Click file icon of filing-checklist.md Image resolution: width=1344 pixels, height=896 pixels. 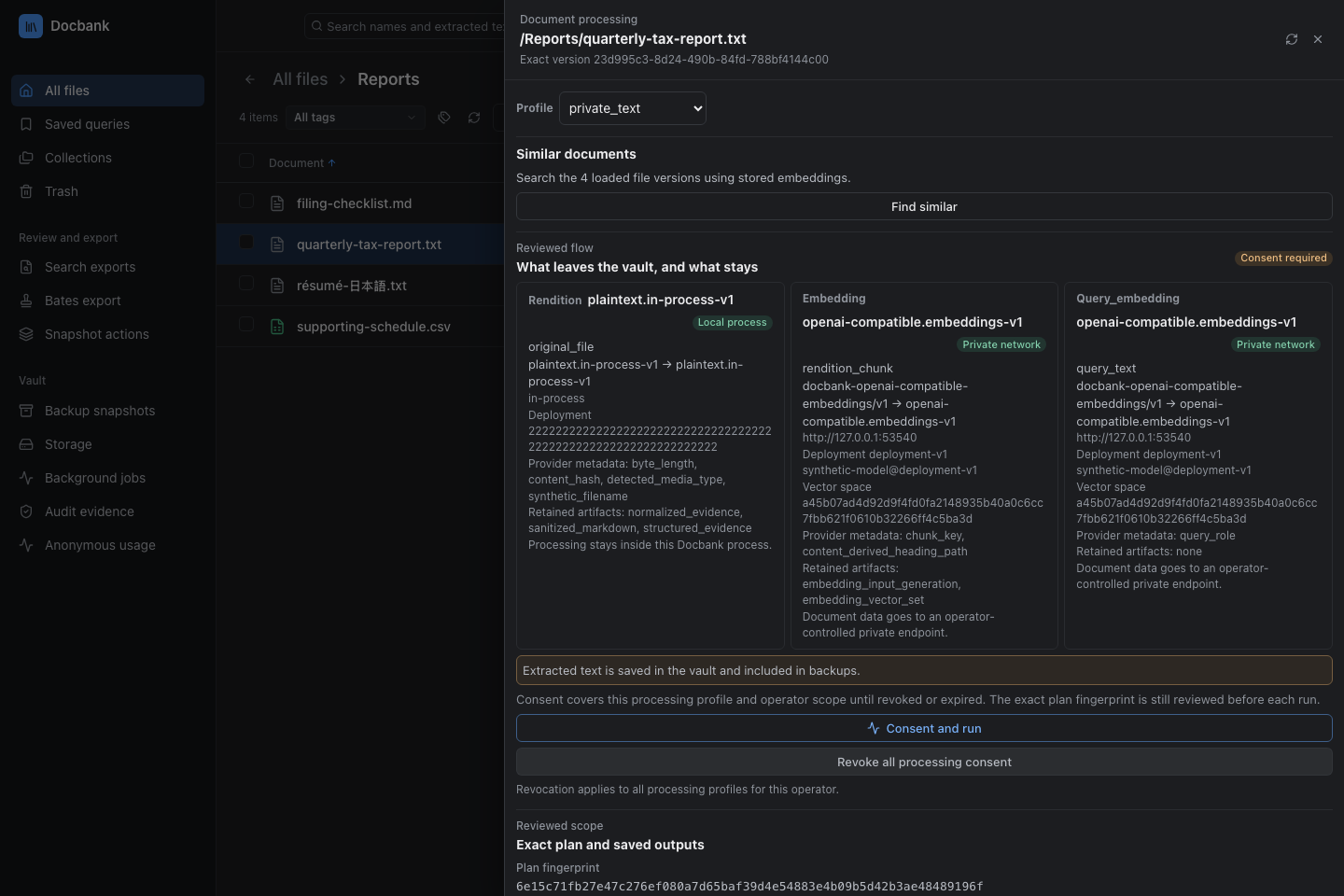click(277, 203)
